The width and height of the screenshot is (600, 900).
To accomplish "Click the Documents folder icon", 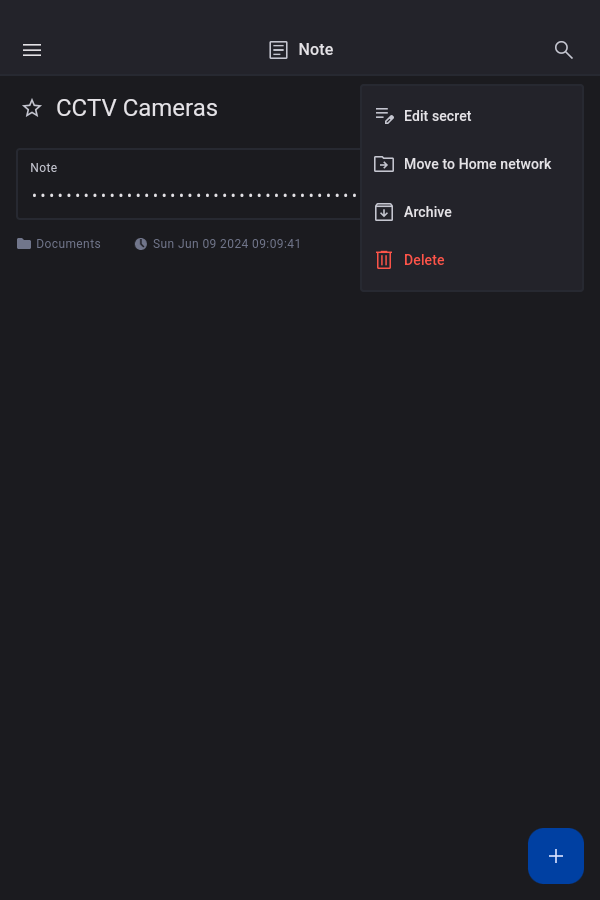I will pos(24,244).
